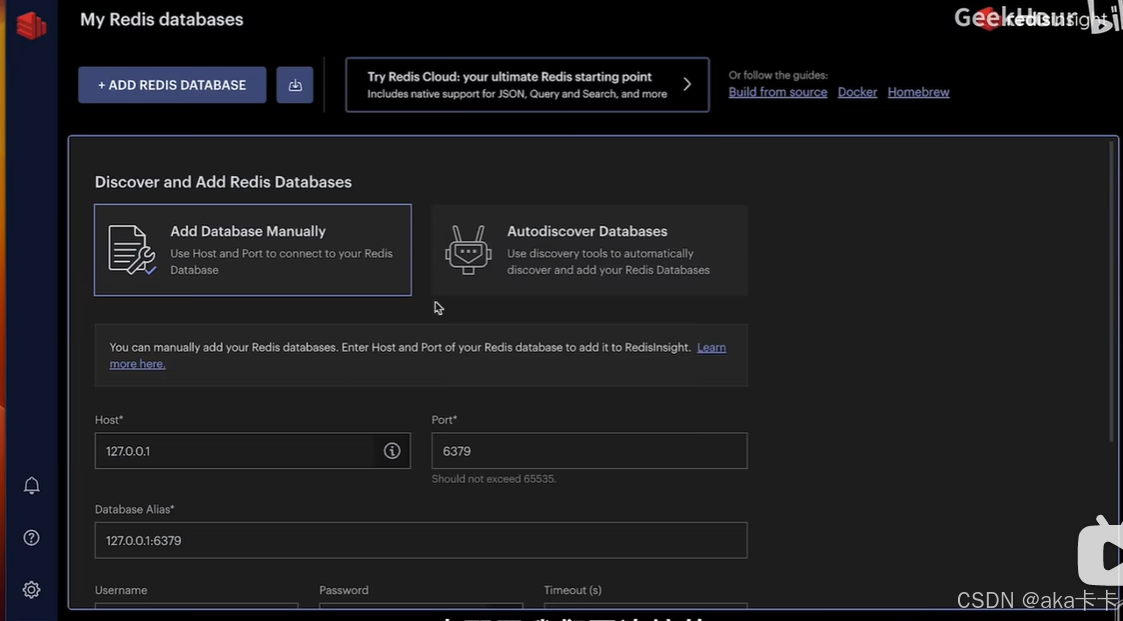Focus the Port input field
Viewport: 1123px width, 621px height.
point(589,451)
